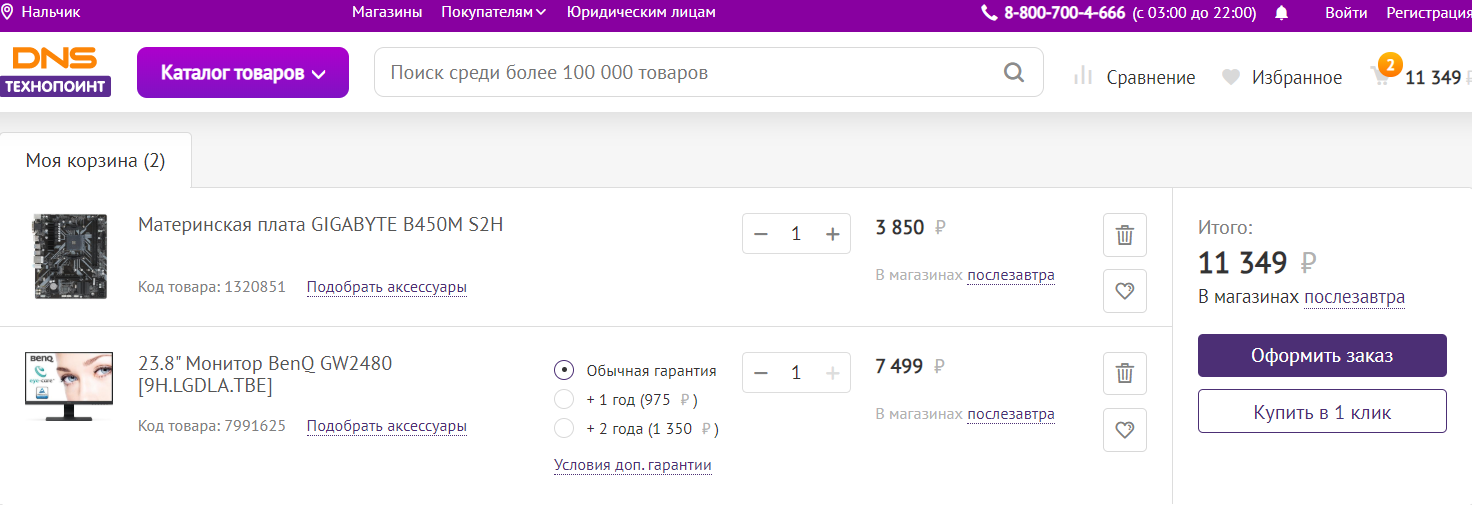The image size is (1472, 505).
Task: Select the standard warranty radio option
Action: (x=564, y=371)
